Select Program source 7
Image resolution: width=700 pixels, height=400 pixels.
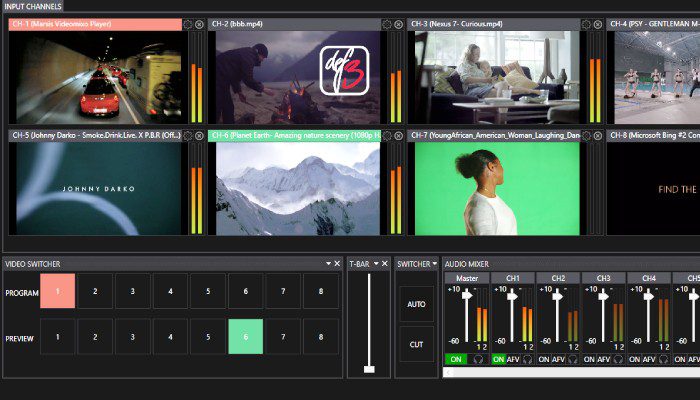(283, 291)
